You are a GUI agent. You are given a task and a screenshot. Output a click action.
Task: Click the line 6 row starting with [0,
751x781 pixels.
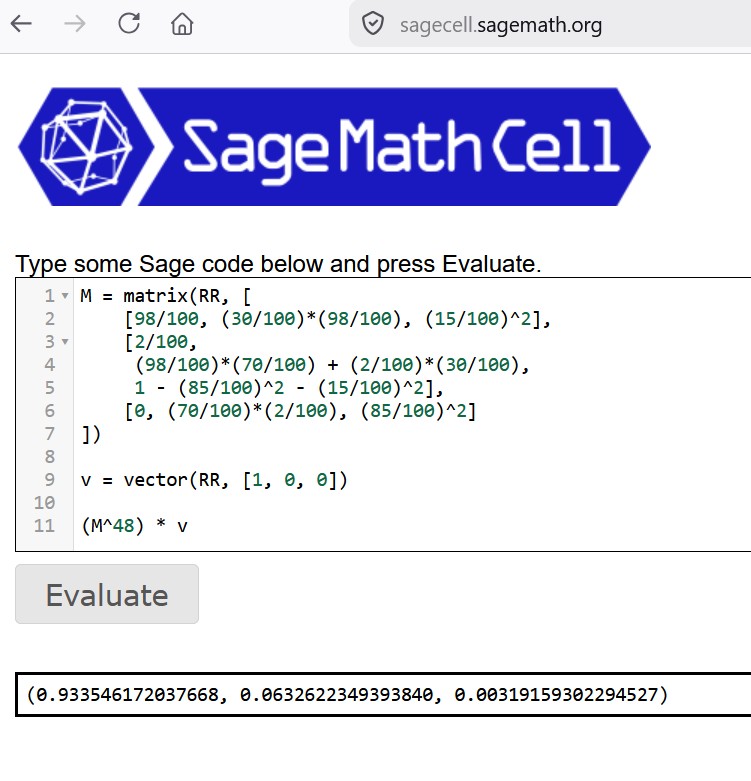301,411
